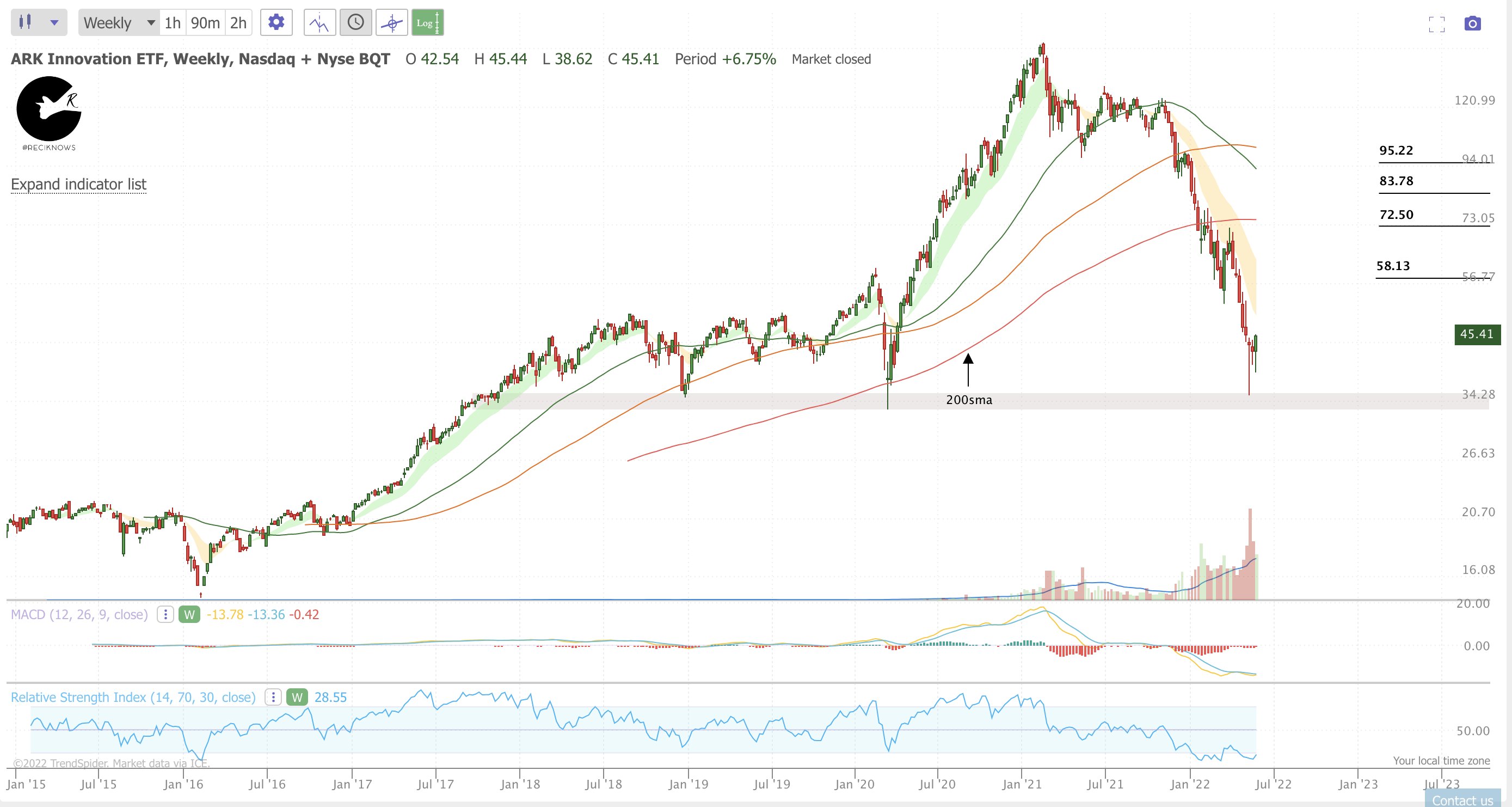Select the 2h timeframe

[x=238, y=23]
